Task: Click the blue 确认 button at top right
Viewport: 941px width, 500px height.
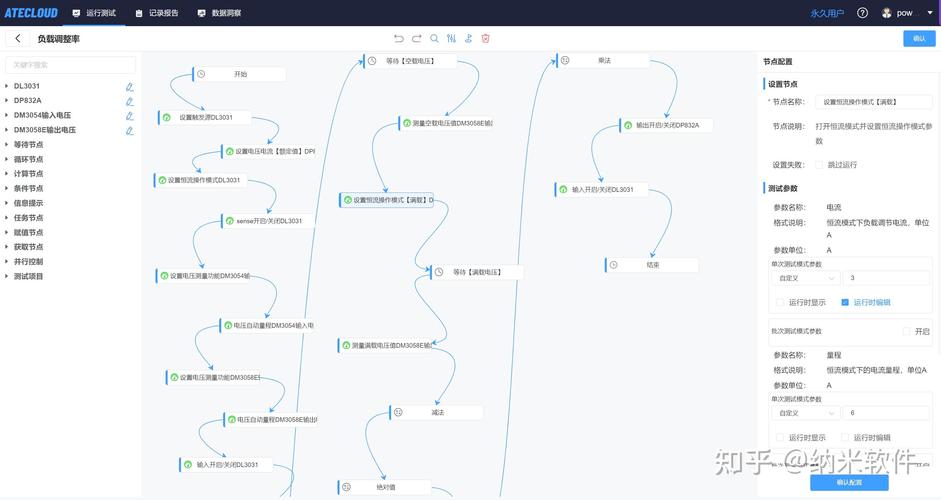Action: coord(919,38)
